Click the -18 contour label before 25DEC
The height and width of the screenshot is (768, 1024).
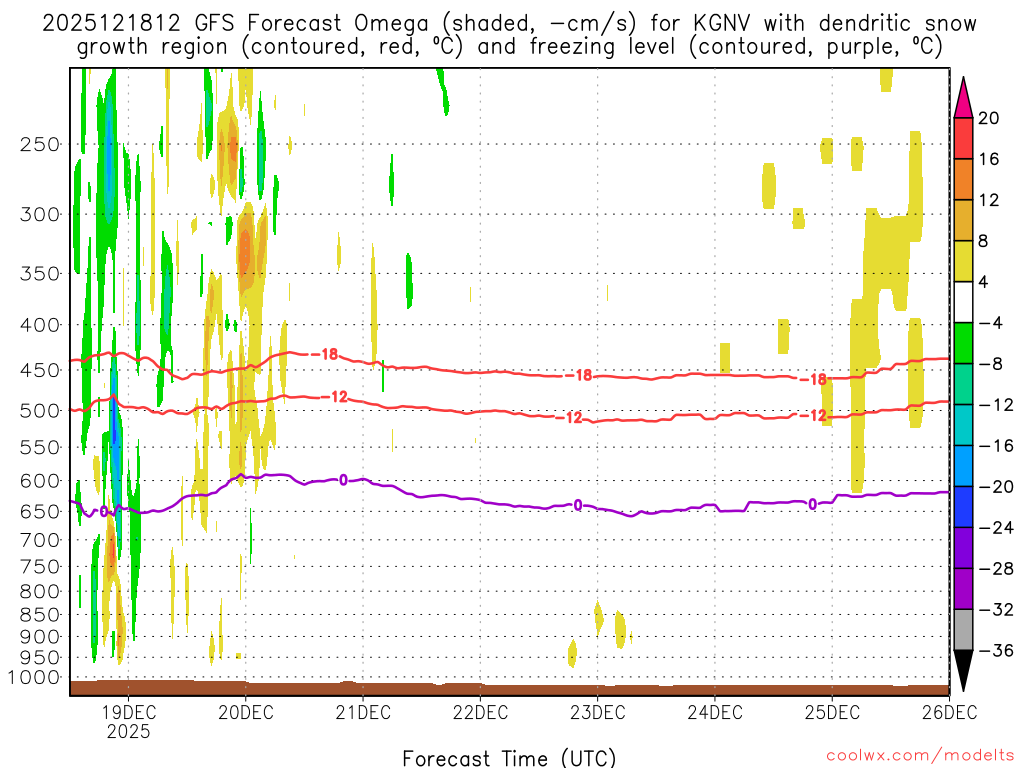click(814, 379)
